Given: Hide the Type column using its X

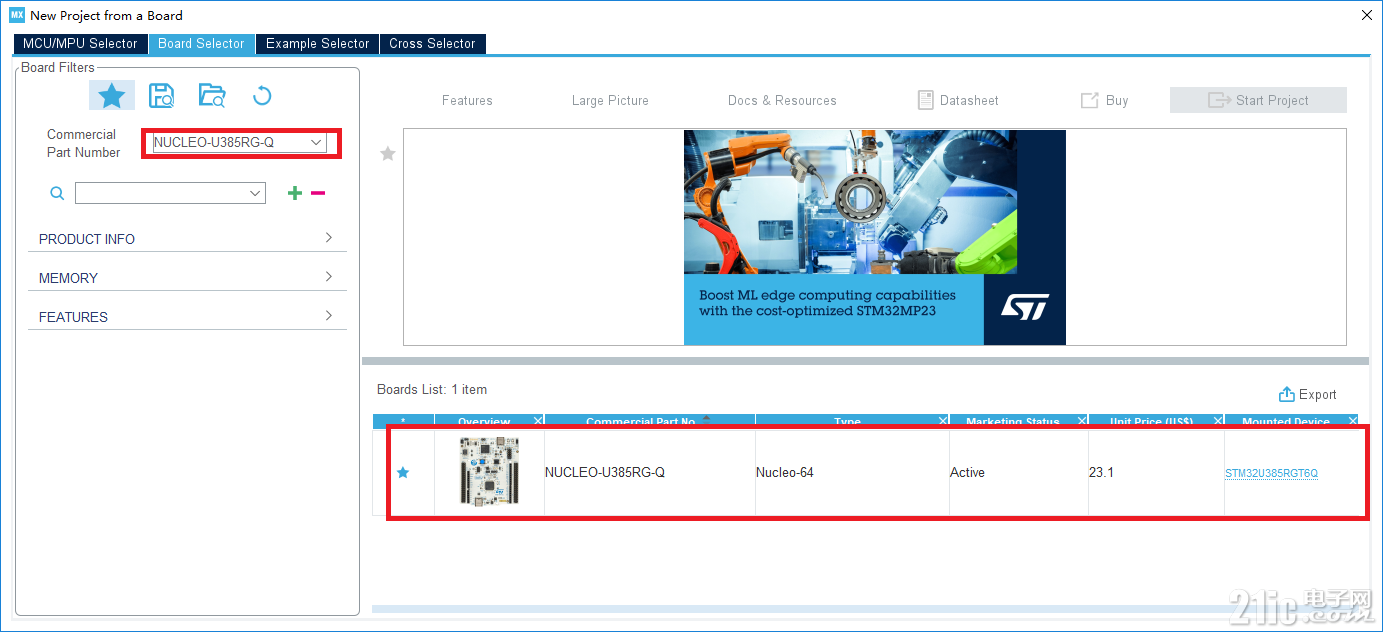Looking at the screenshot, I should (943, 421).
